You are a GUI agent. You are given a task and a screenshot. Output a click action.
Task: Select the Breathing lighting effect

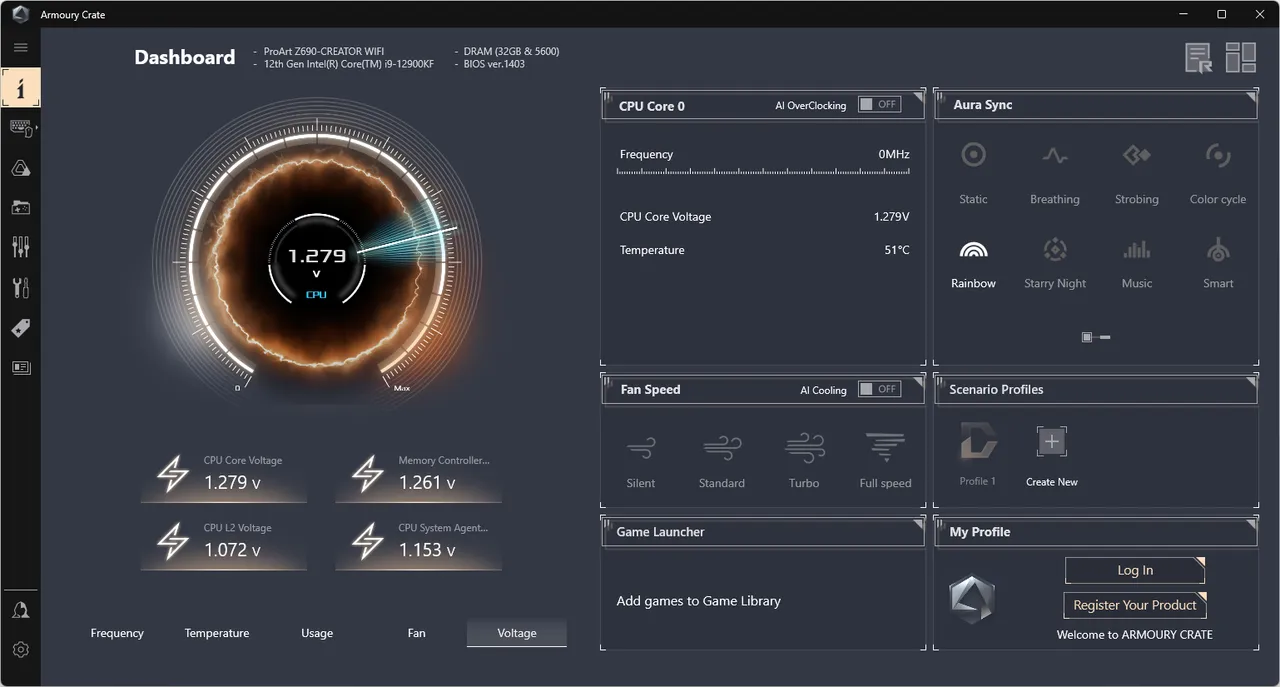pos(1055,172)
